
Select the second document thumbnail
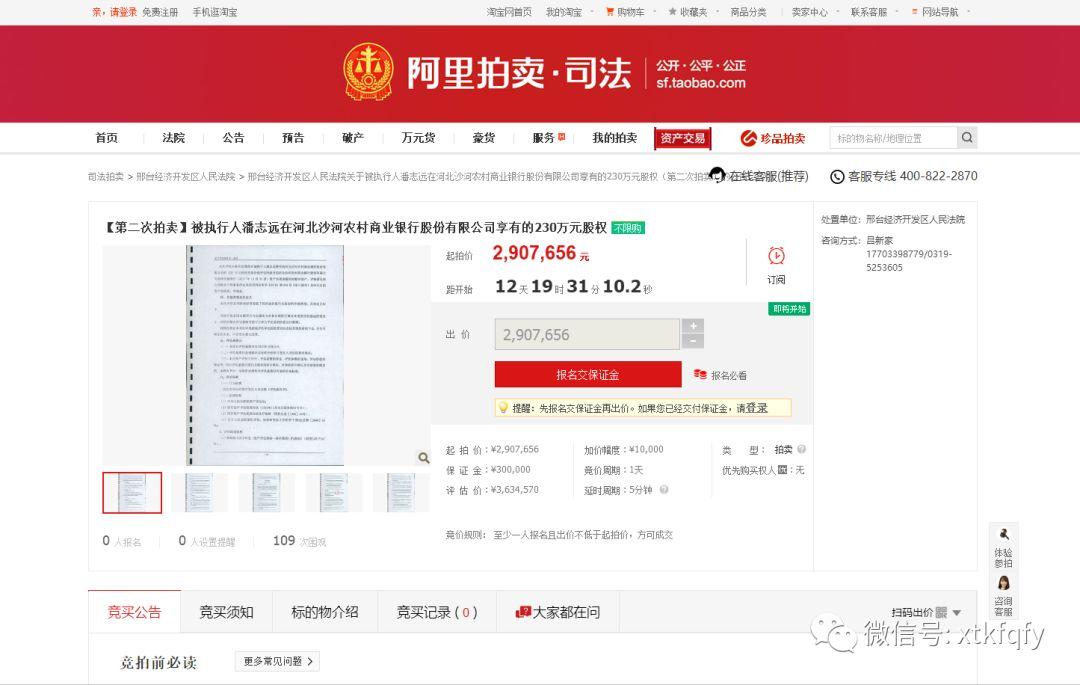(199, 492)
